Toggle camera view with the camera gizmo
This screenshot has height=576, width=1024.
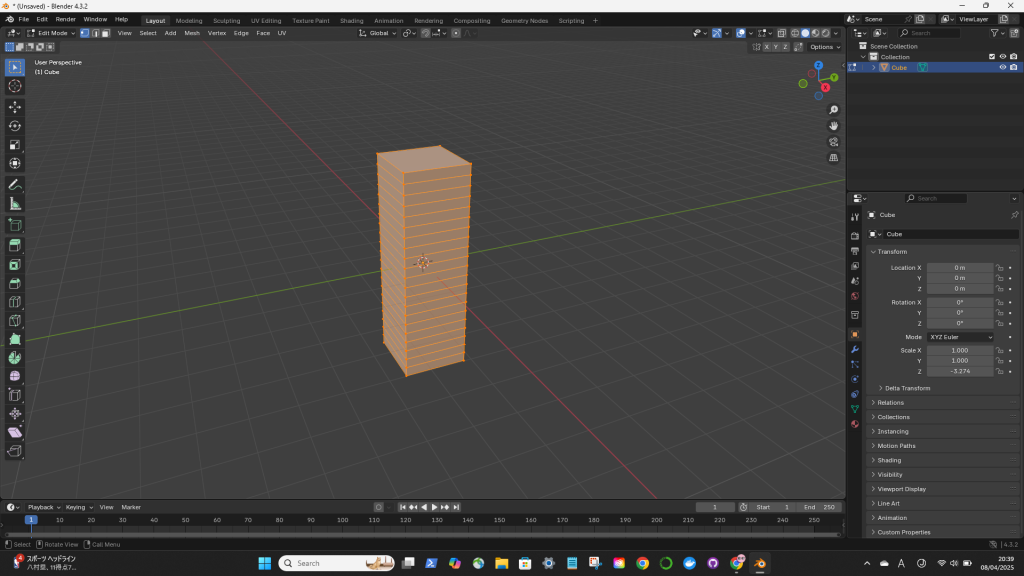834,142
